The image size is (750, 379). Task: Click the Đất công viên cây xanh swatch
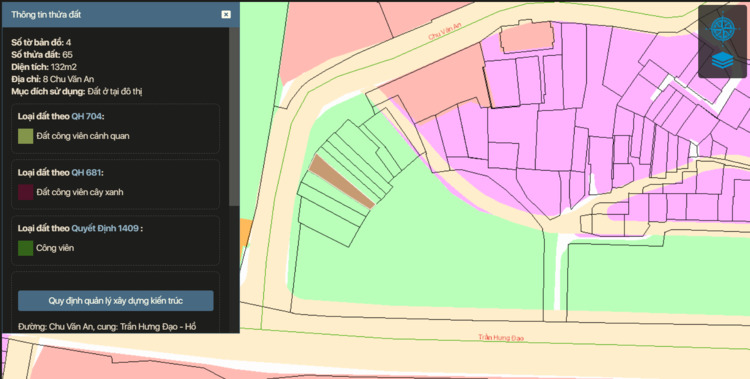click(x=25, y=192)
